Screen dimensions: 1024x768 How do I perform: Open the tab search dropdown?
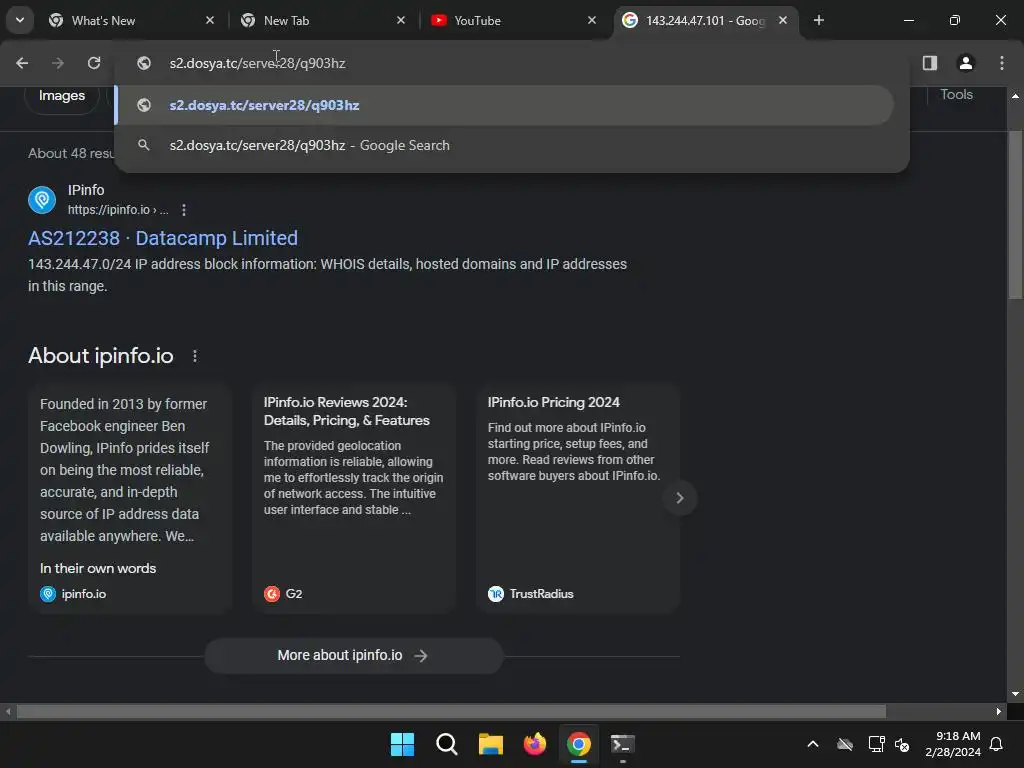pyautogui.click(x=20, y=20)
